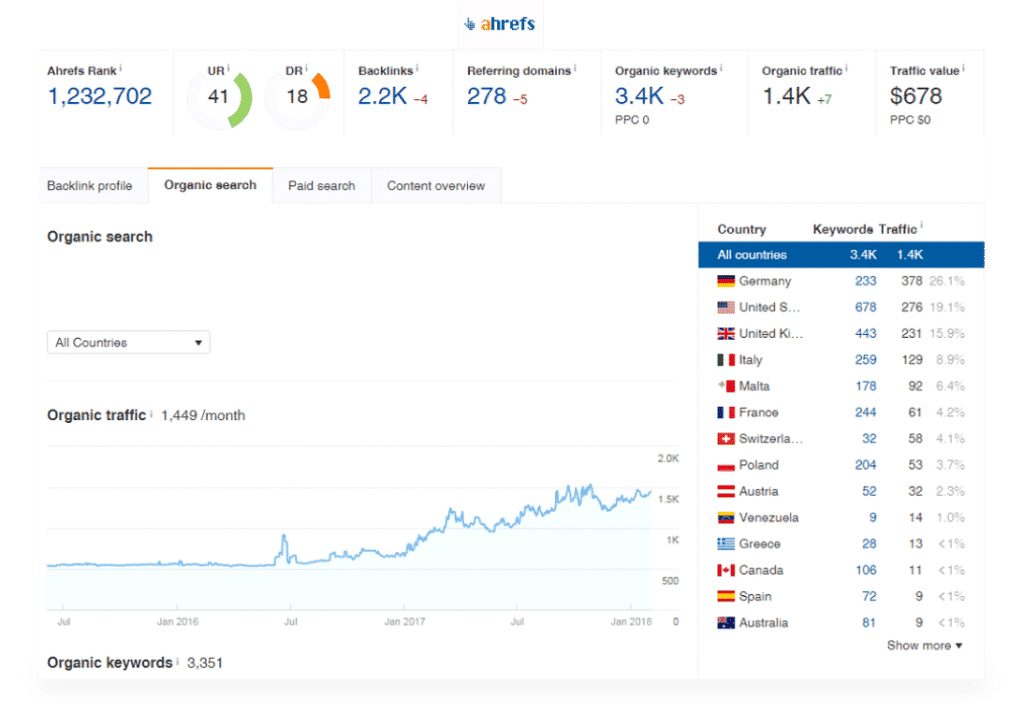This screenshot has height=727, width=1024.
Task: Open Switzerland keywords count 32
Action: click(x=869, y=439)
